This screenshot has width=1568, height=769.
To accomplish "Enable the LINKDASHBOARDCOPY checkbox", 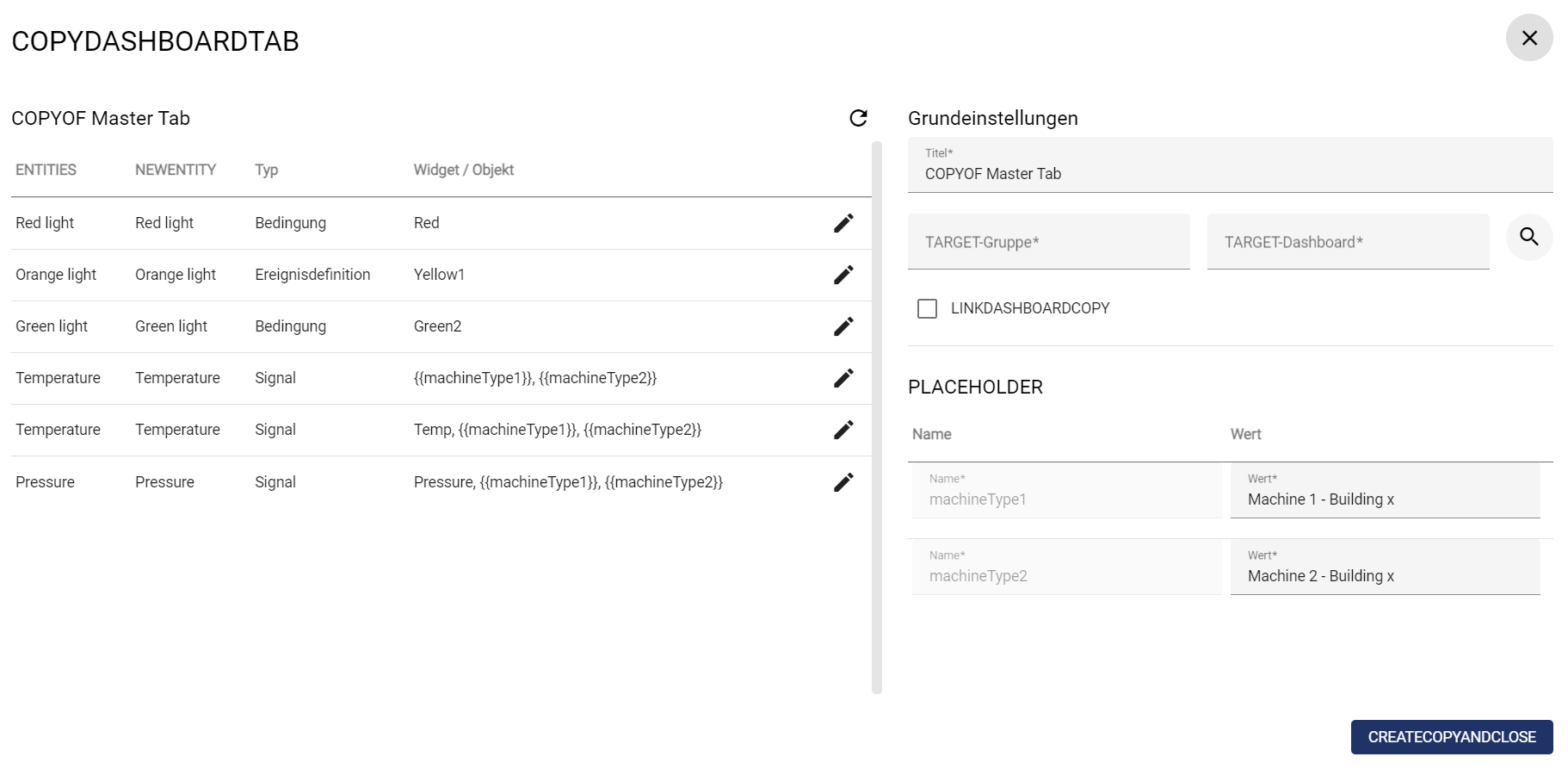I will (x=927, y=308).
